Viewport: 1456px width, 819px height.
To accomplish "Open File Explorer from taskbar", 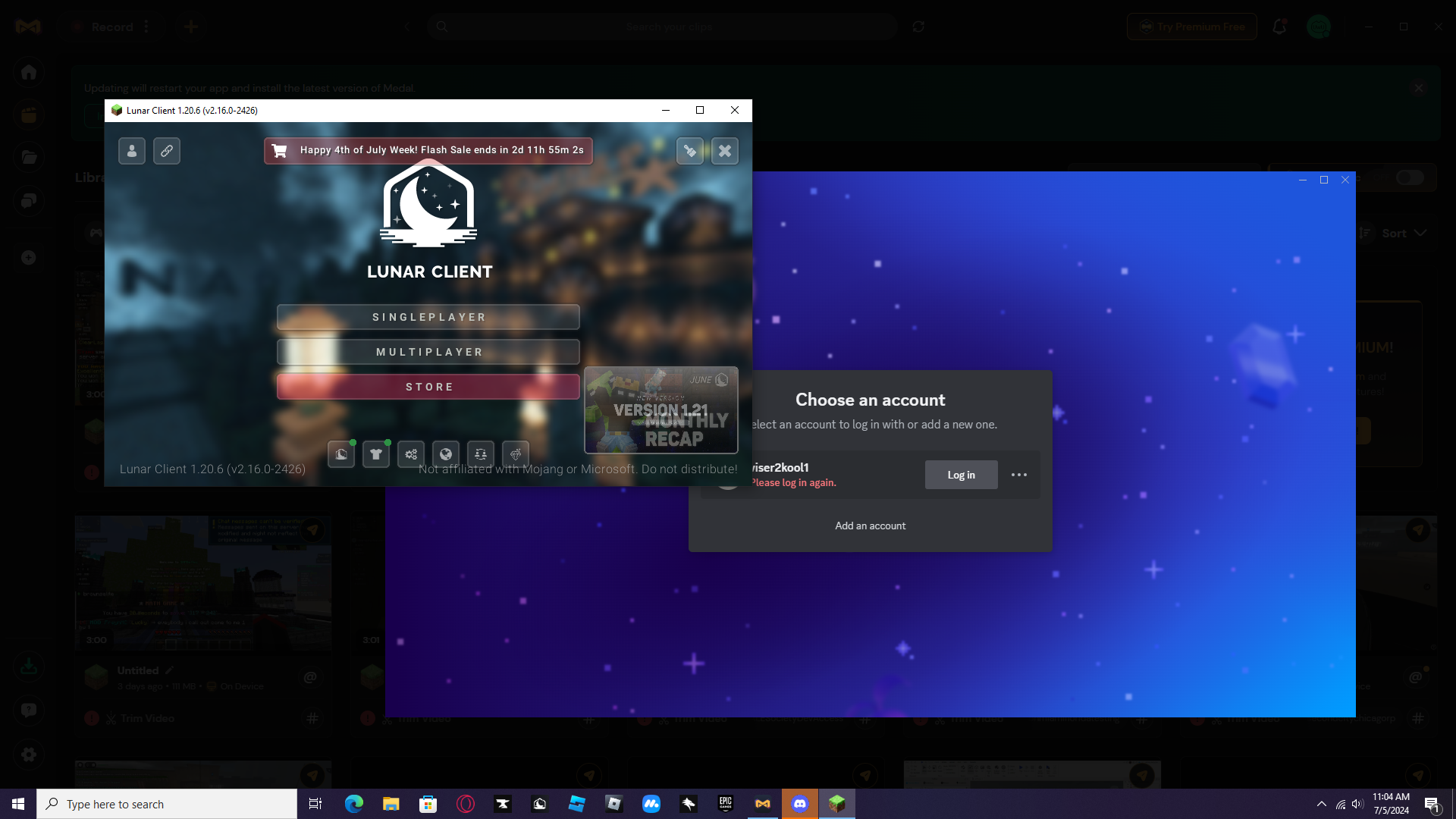I will [x=391, y=804].
